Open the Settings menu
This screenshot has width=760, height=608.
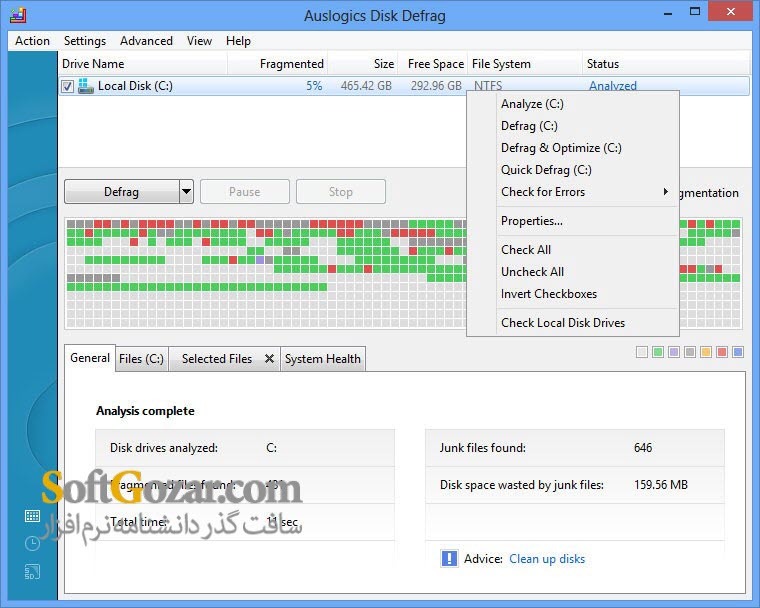pos(85,41)
